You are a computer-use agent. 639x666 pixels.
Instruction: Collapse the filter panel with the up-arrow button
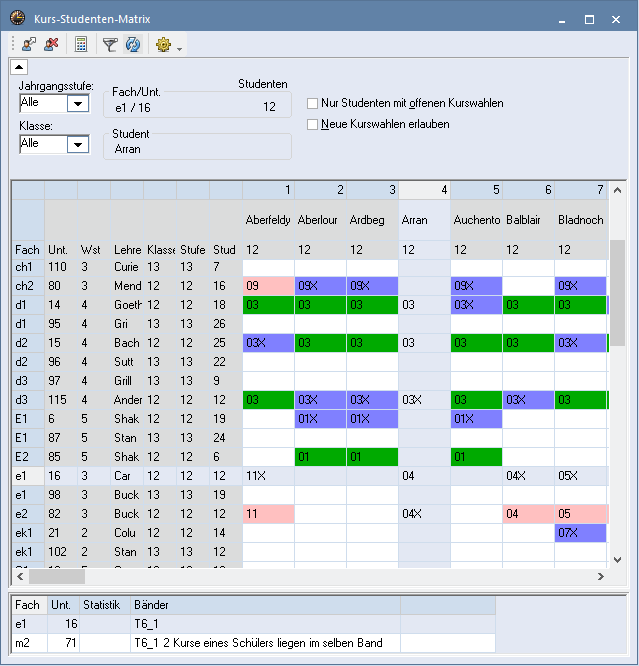[x=19, y=67]
